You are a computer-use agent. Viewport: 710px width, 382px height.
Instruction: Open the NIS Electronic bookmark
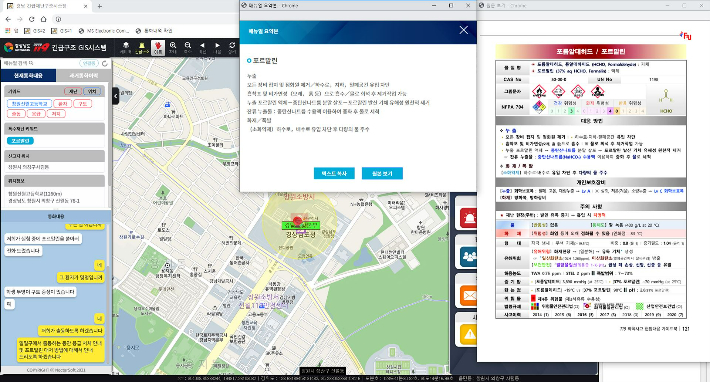tap(104, 31)
